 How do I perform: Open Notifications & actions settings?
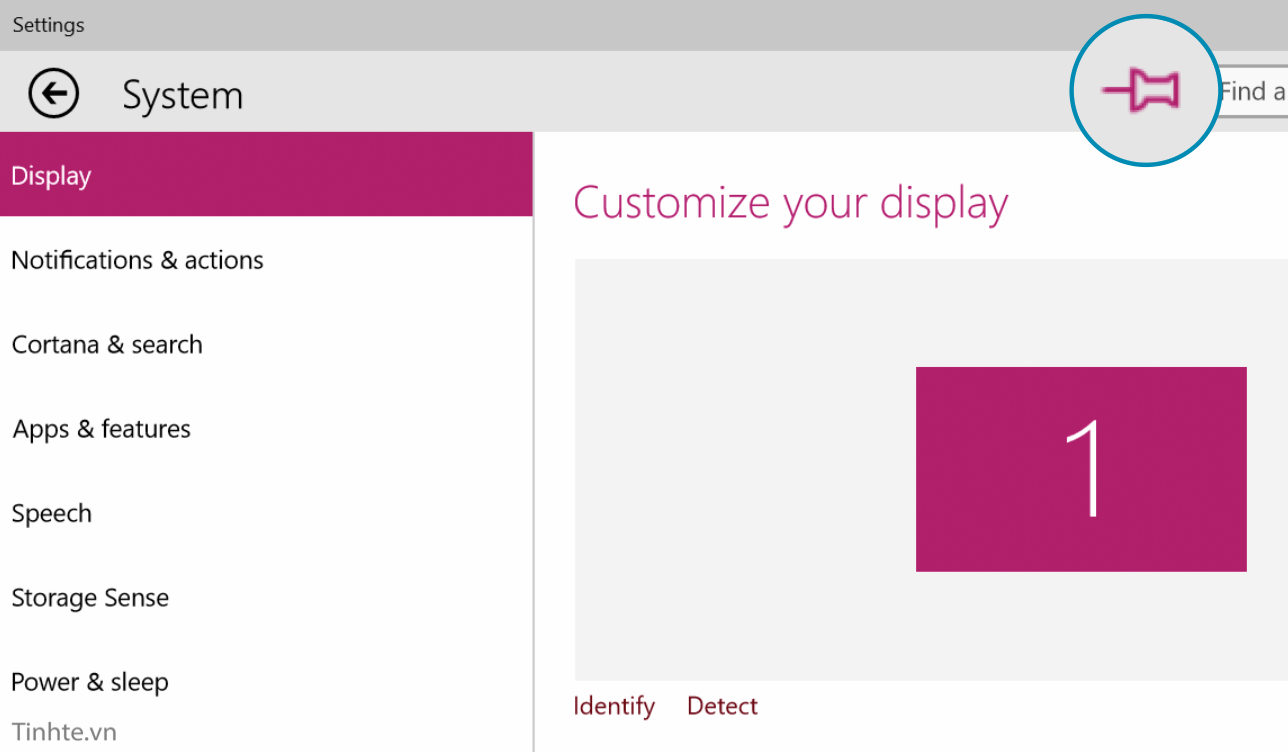coord(266,260)
